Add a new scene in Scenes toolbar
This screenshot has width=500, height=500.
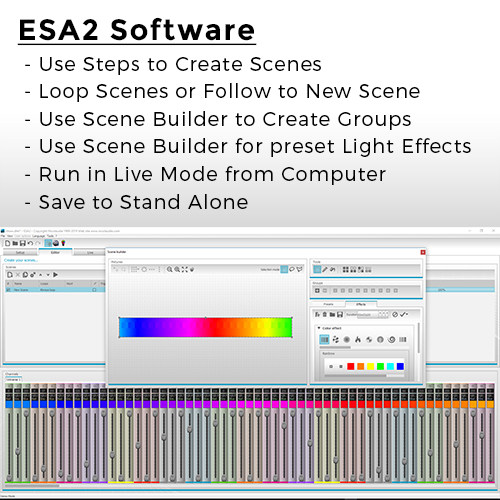(x=10, y=275)
